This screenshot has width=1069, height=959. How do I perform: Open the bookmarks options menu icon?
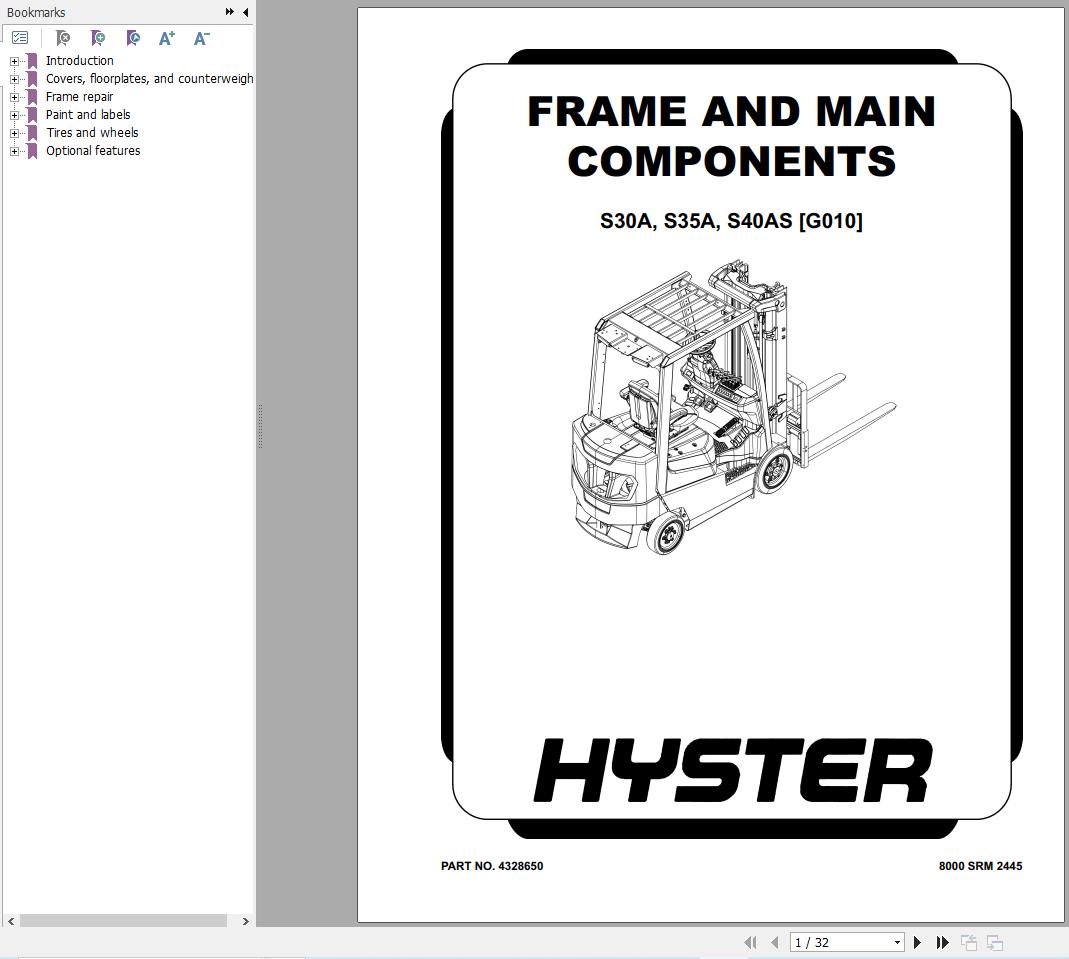[20, 38]
